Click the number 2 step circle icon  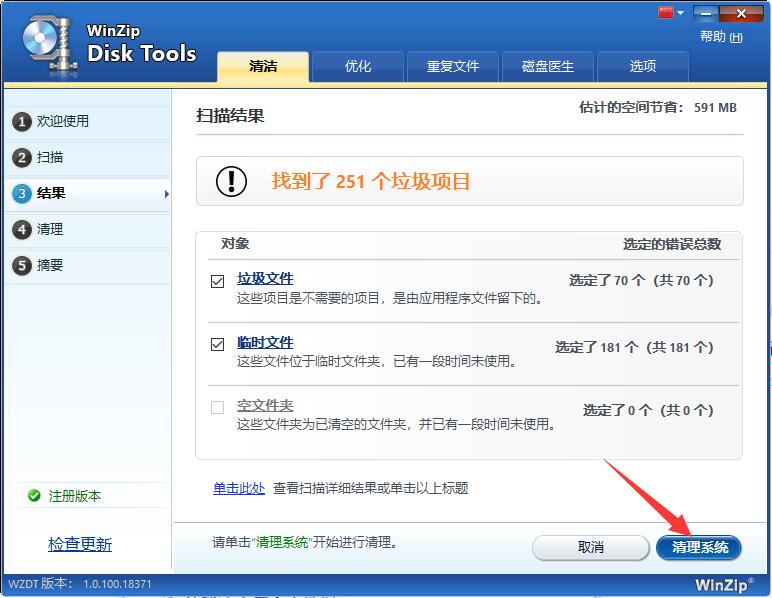click(22, 158)
